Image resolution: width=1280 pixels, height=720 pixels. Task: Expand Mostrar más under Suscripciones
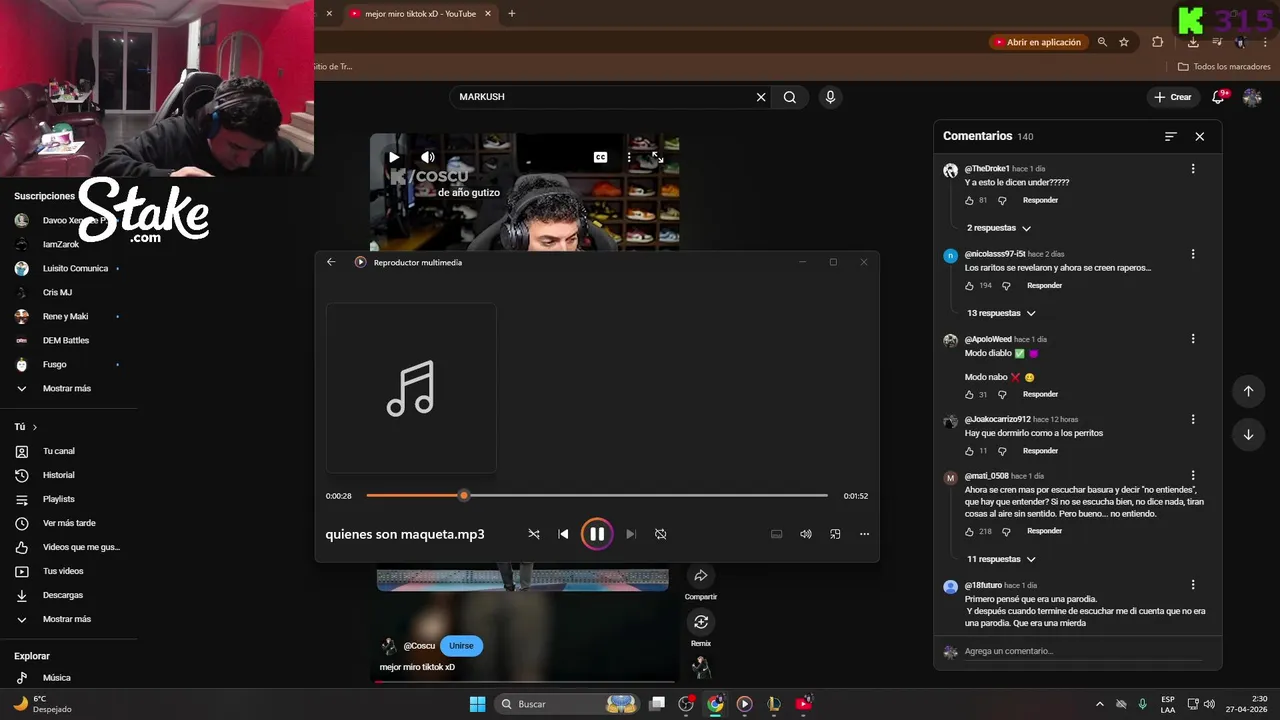[66, 388]
